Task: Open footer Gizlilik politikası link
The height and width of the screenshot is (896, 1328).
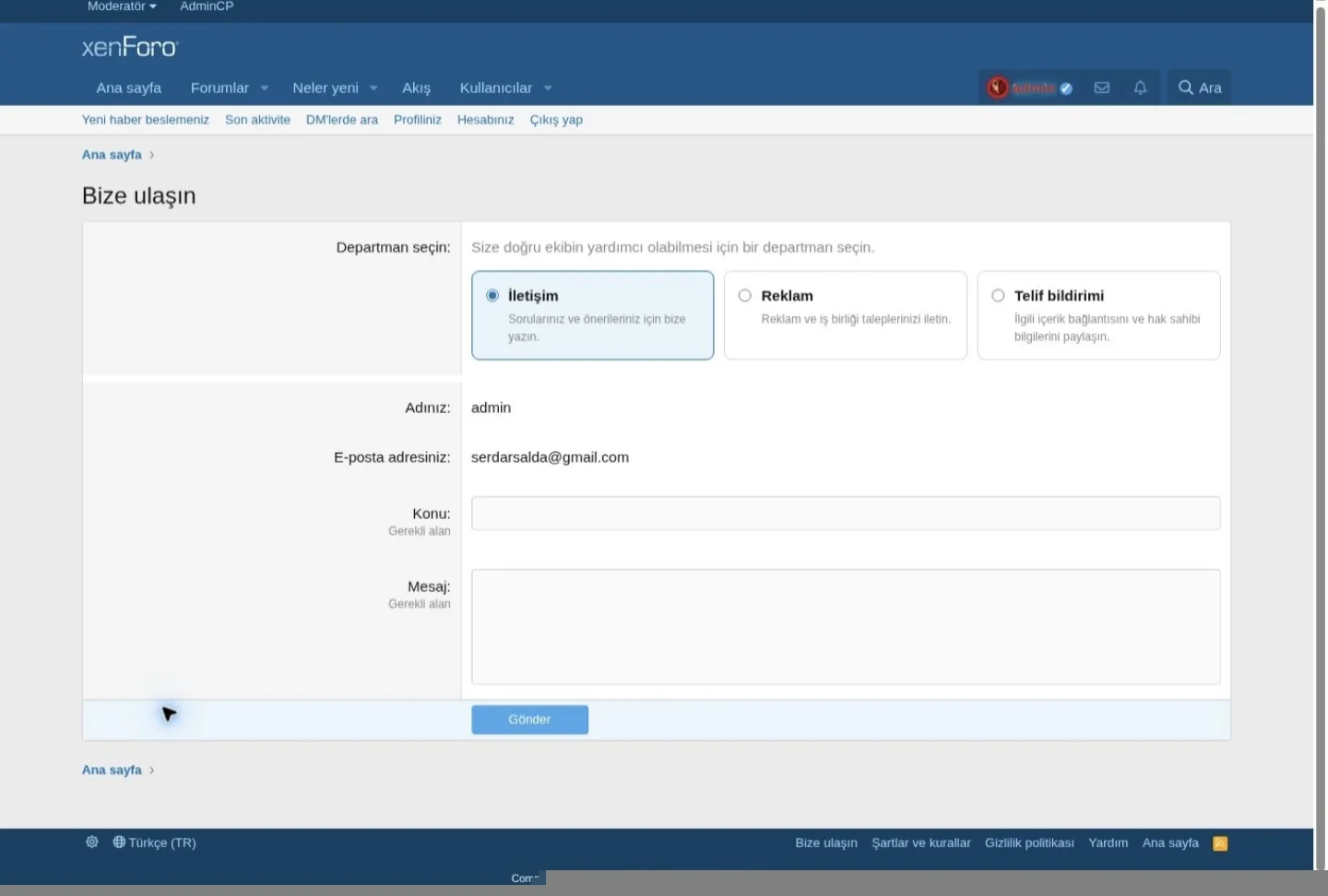Action: tap(1029, 843)
